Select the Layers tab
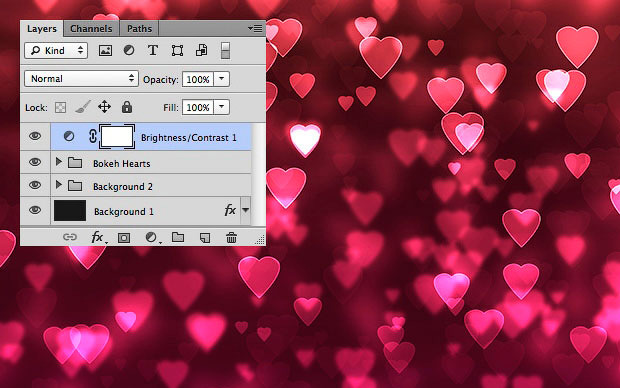The width and height of the screenshot is (620, 388). 42,28
